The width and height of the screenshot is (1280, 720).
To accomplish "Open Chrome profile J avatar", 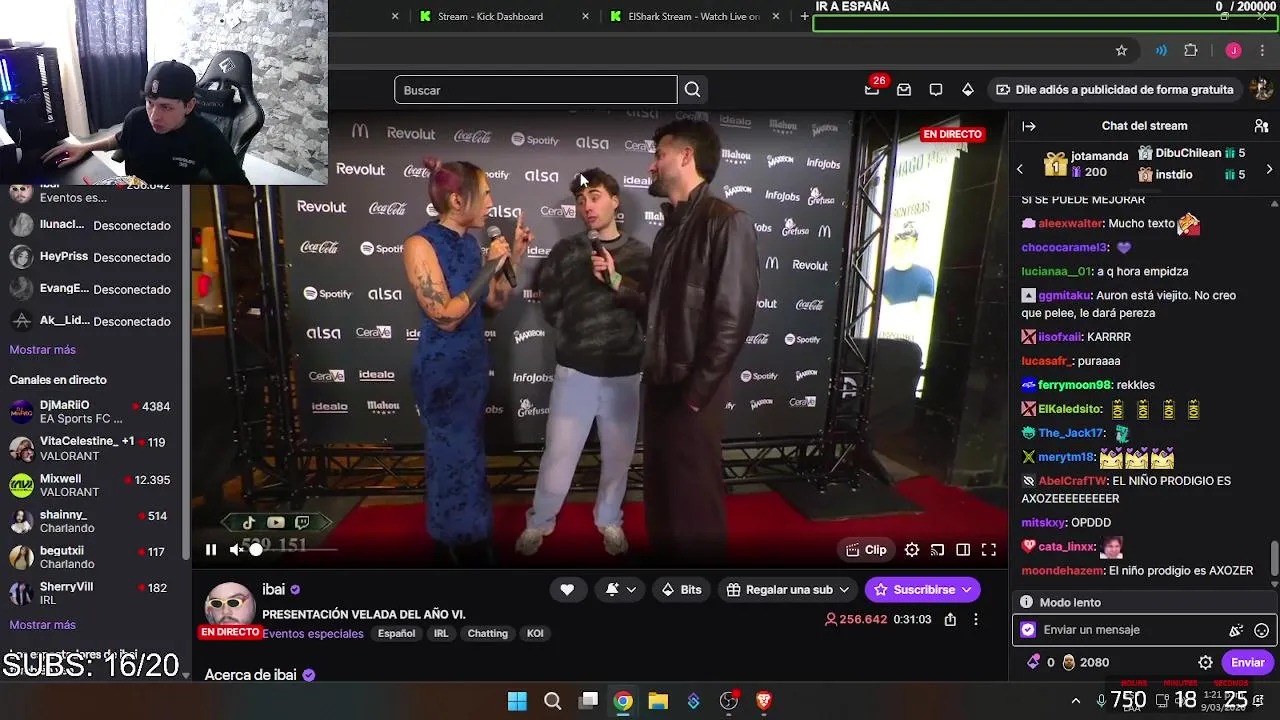I will [x=1233, y=50].
